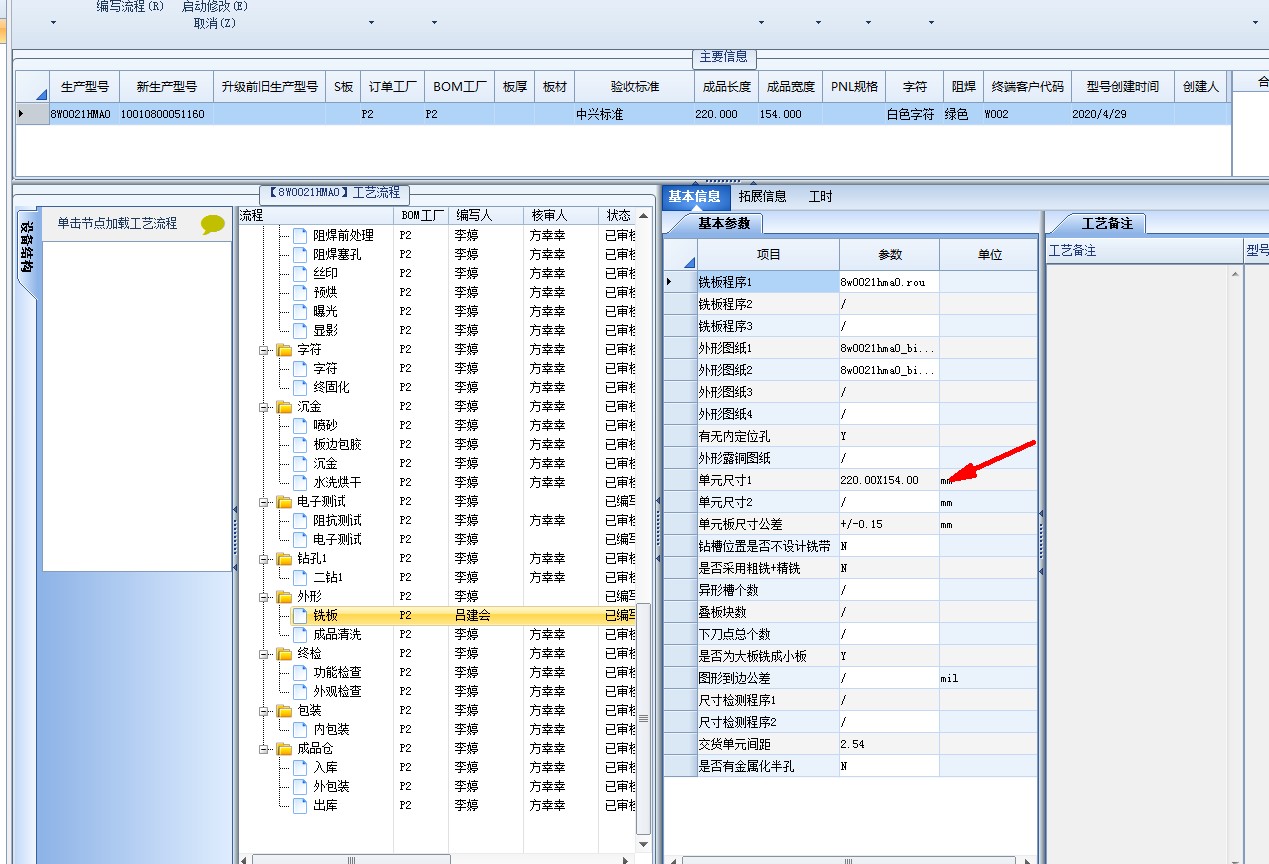
Task: Collapse the 终检 folder node
Action: (x=265, y=653)
